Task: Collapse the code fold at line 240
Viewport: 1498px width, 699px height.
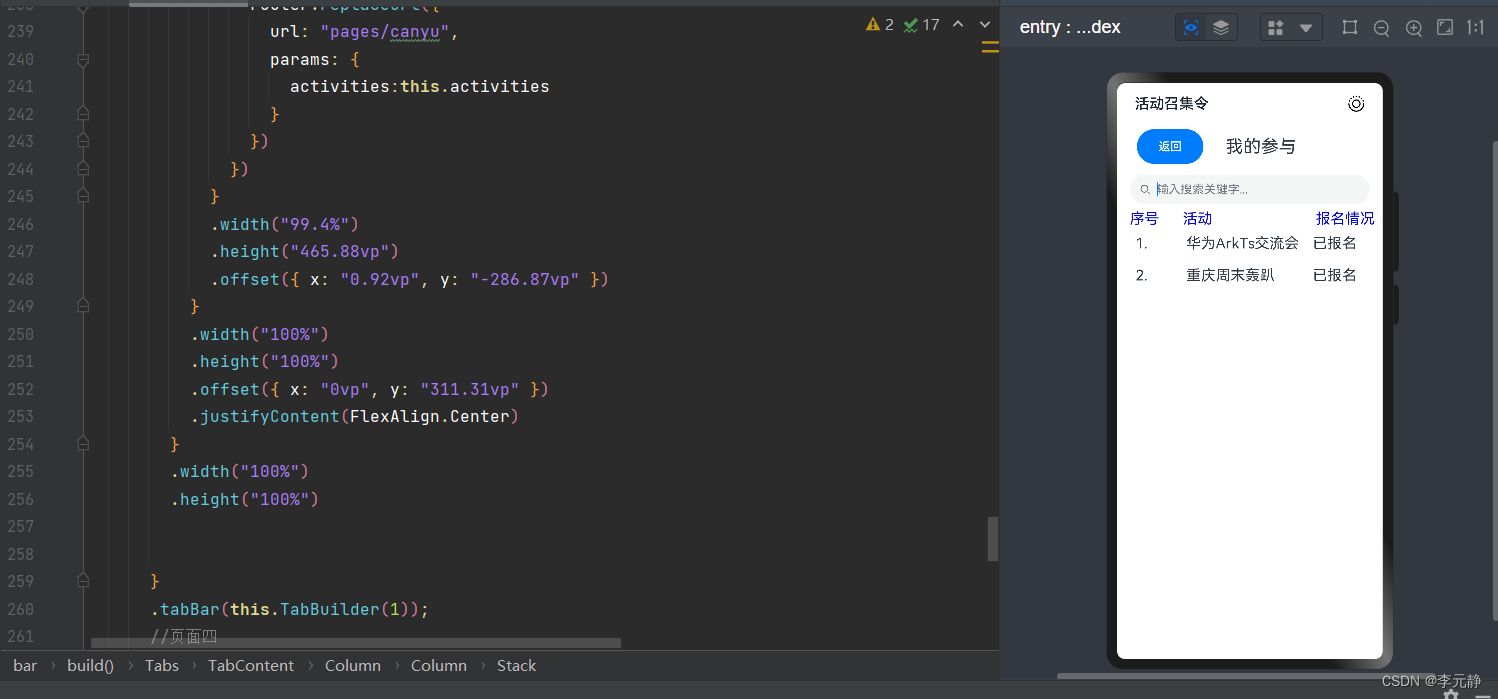Action: [x=83, y=60]
